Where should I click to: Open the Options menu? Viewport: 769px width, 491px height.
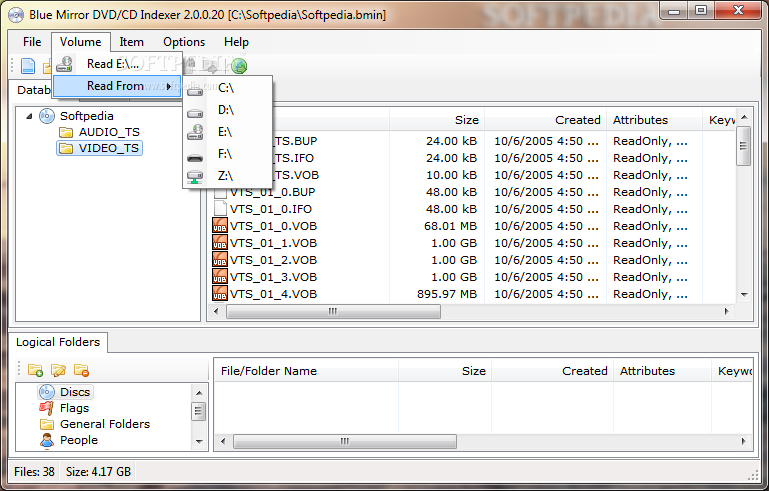coord(184,42)
